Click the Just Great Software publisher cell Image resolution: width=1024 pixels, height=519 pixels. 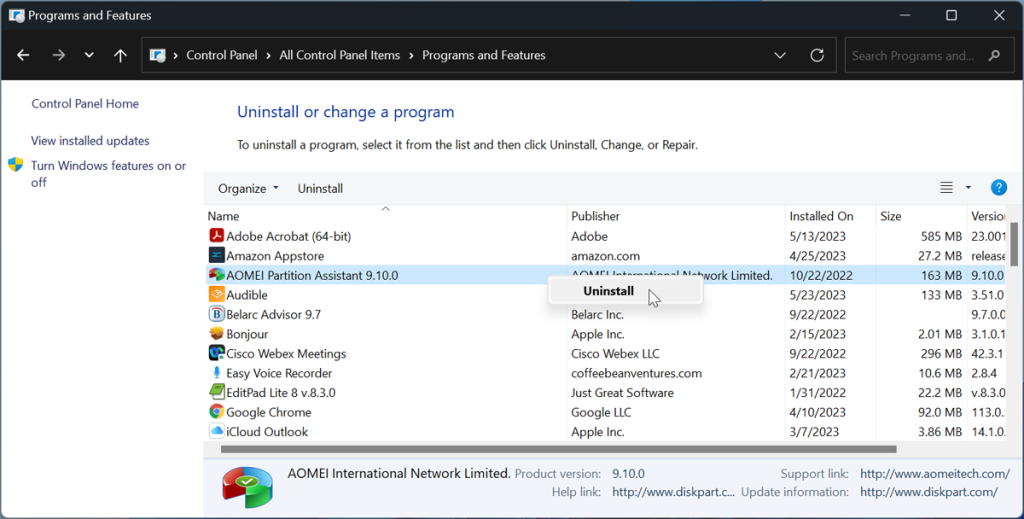click(x=622, y=393)
